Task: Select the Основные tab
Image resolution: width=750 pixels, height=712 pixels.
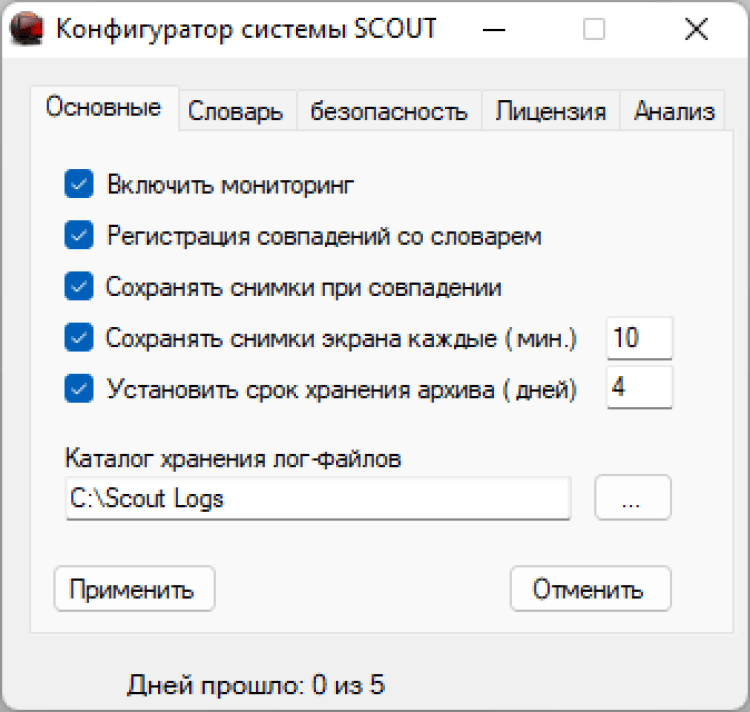Action: tap(104, 108)
